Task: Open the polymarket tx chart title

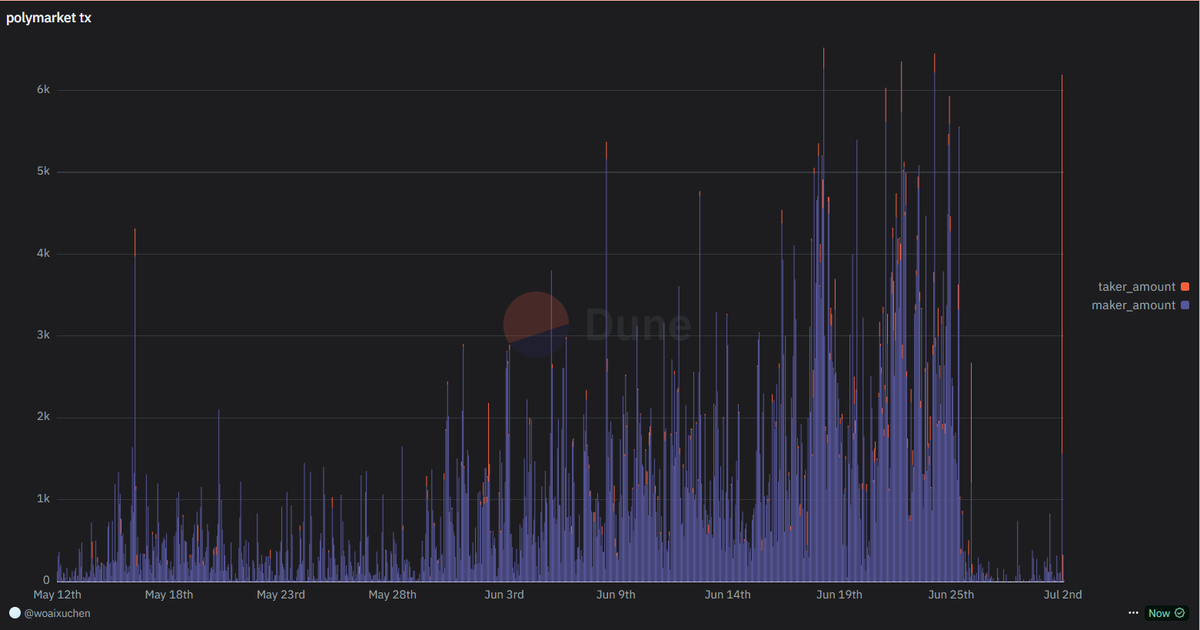Action: tap(48, 19)
